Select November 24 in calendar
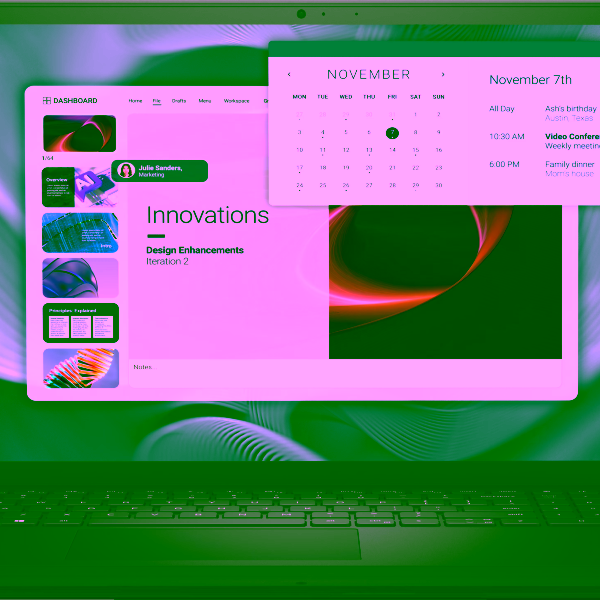This screenshot has height=600, width=600. point(300,185)
